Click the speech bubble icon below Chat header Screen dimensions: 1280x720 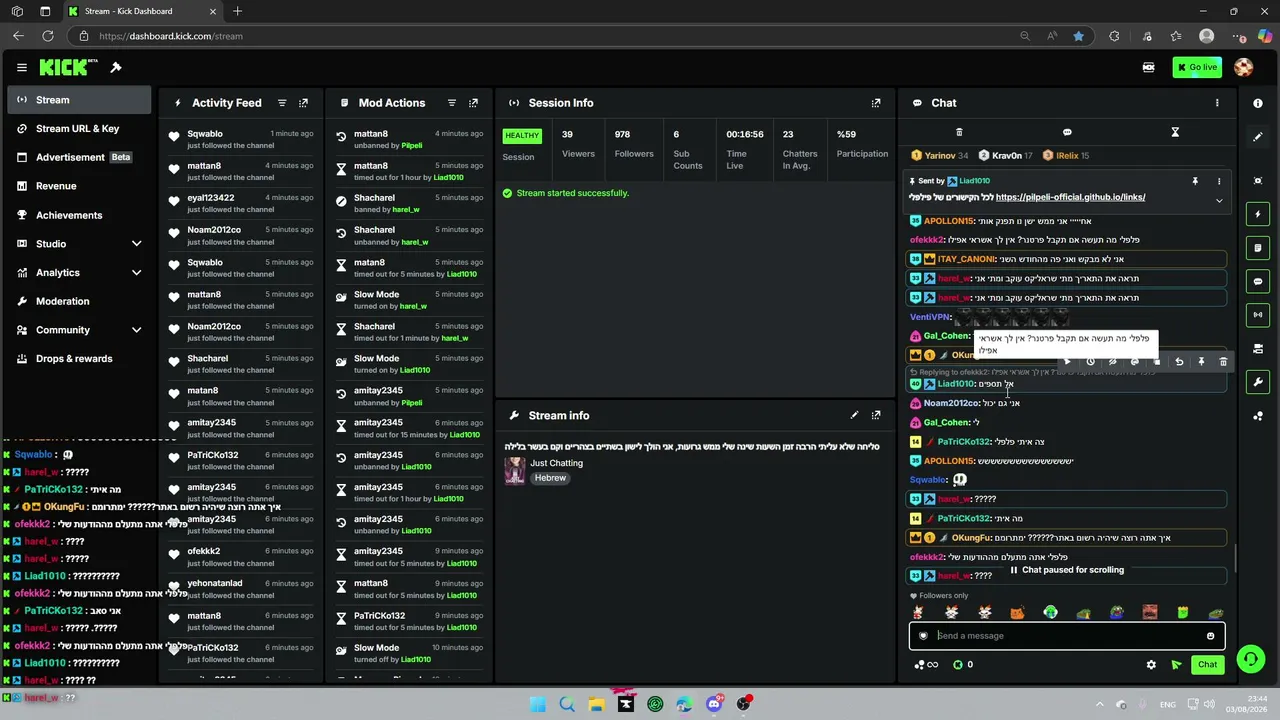pos(1067,132)
